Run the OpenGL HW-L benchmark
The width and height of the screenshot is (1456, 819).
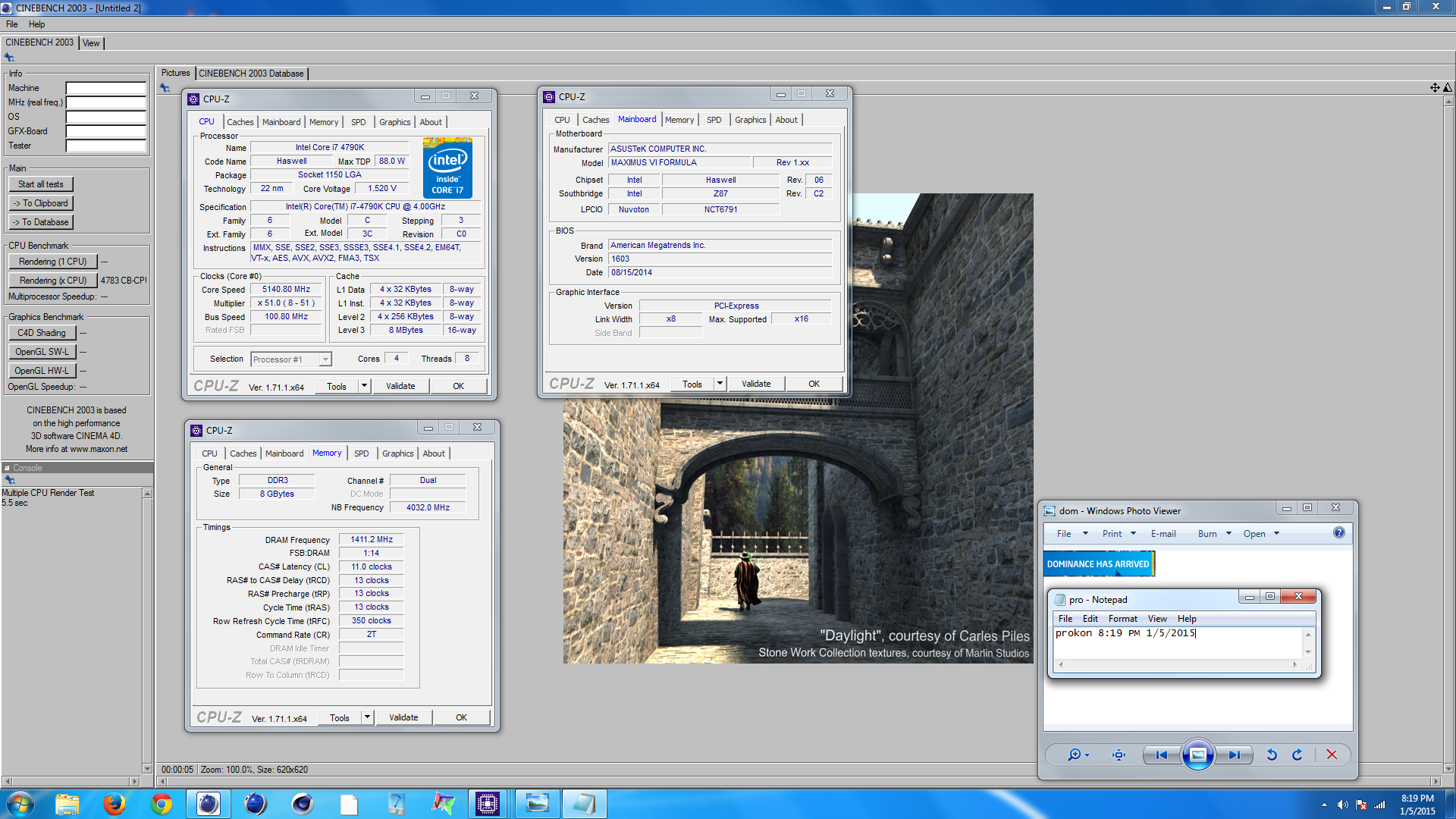click(x=42, y=371)
